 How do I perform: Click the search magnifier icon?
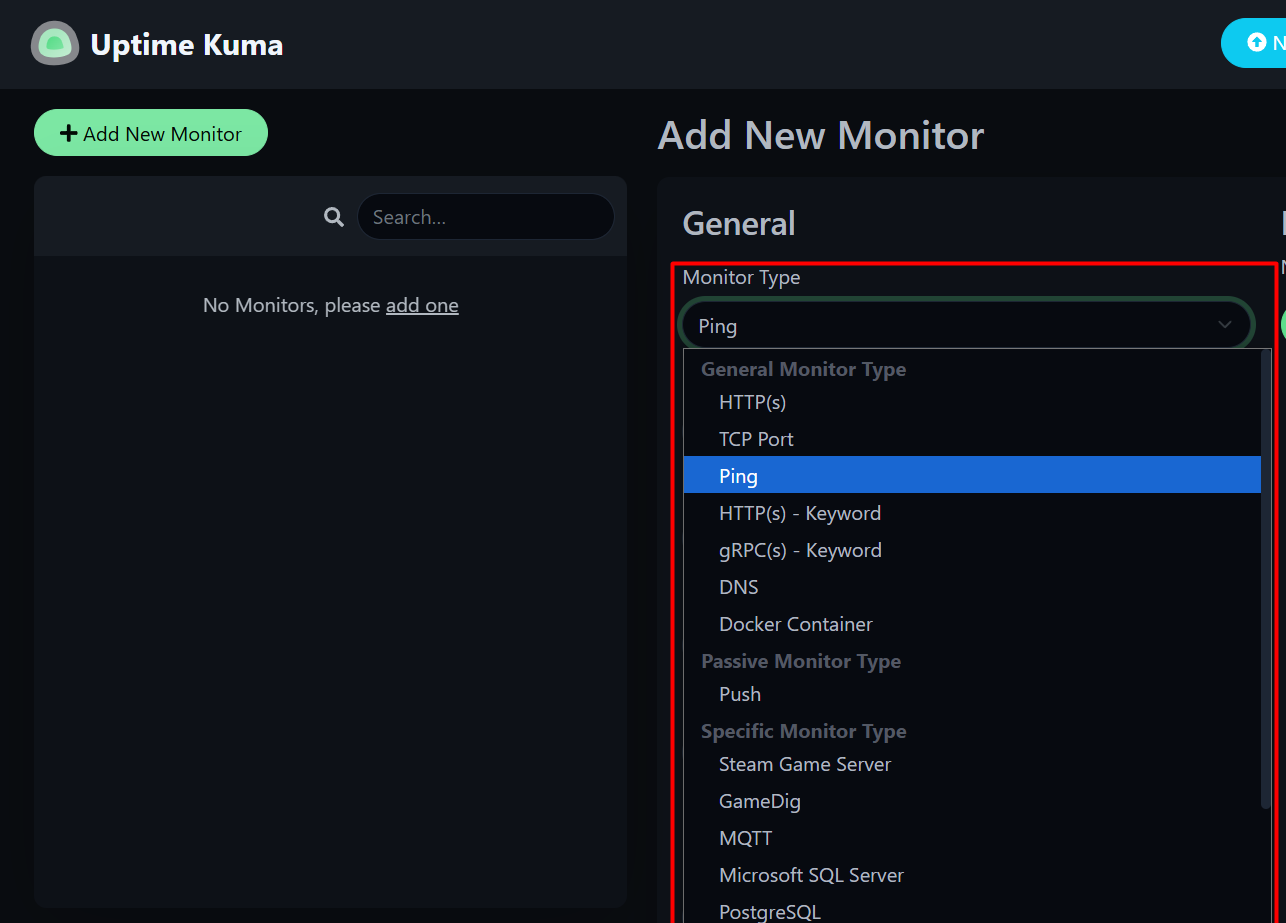point(334,217)
